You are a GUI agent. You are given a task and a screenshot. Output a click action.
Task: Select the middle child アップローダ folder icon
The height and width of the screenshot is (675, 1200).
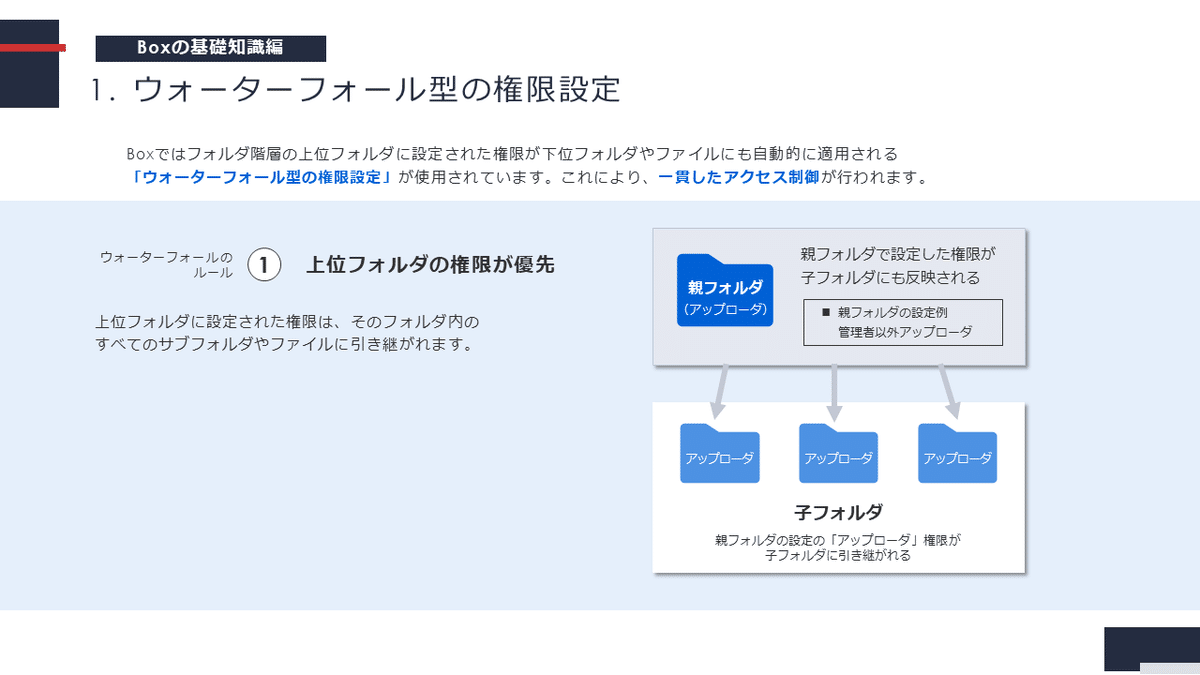click(838, 453)
